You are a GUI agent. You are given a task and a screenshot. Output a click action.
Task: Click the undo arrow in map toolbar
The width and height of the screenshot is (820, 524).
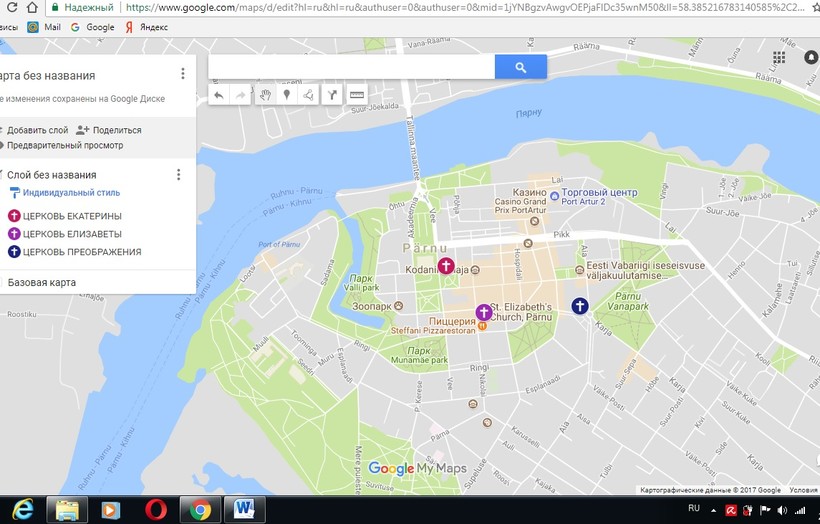219,95
